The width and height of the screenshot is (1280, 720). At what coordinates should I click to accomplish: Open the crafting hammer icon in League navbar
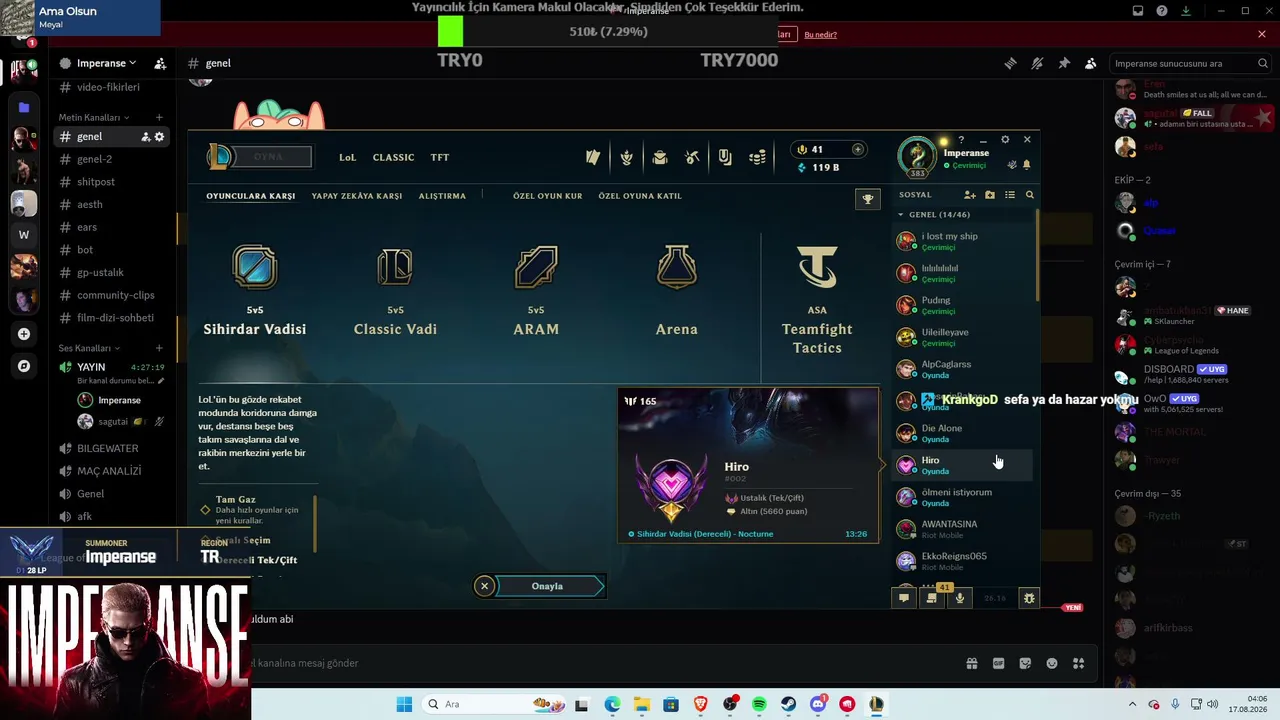click(692, 157)
